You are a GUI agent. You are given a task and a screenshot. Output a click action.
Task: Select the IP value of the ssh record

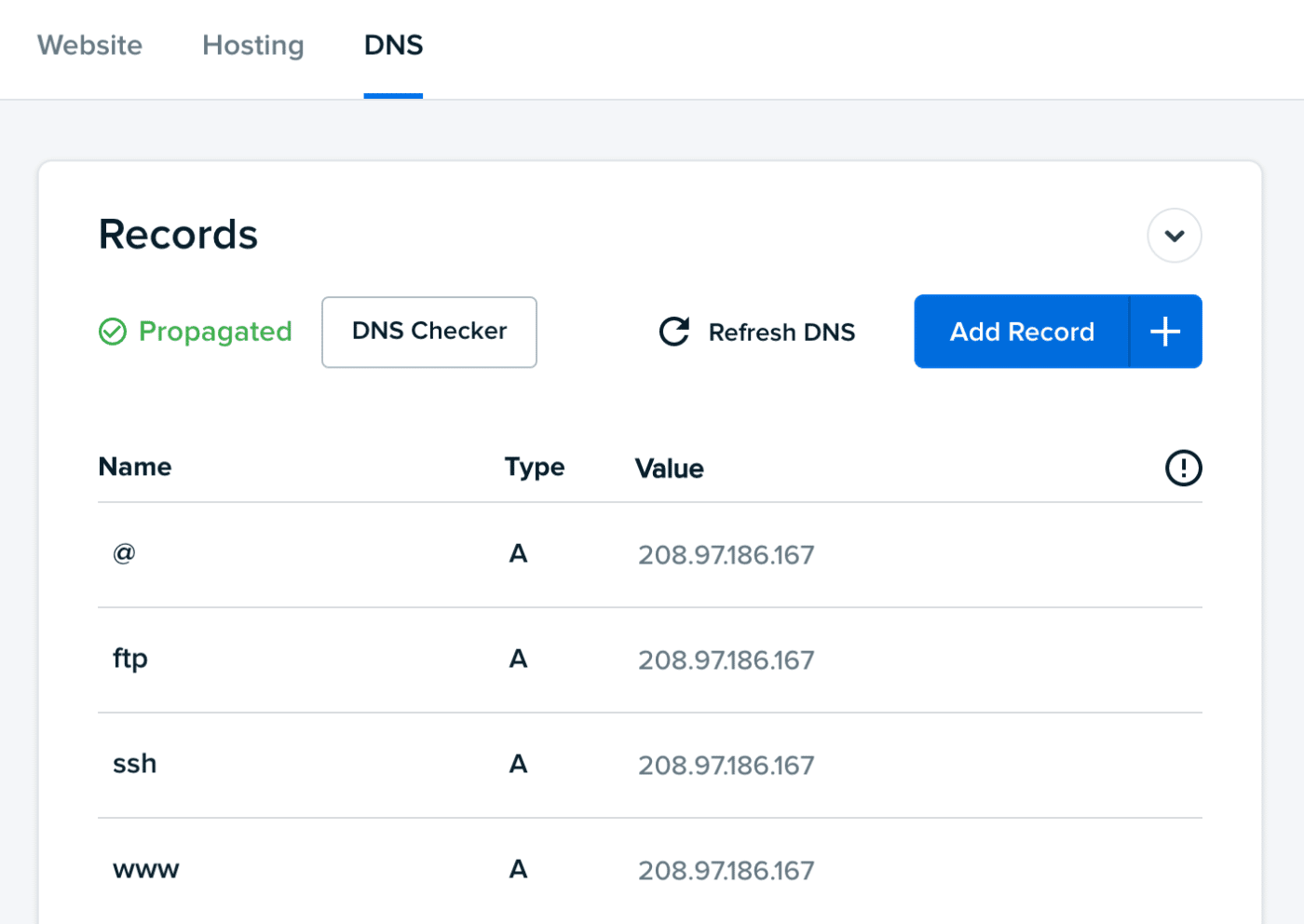[x=726, y=765]
